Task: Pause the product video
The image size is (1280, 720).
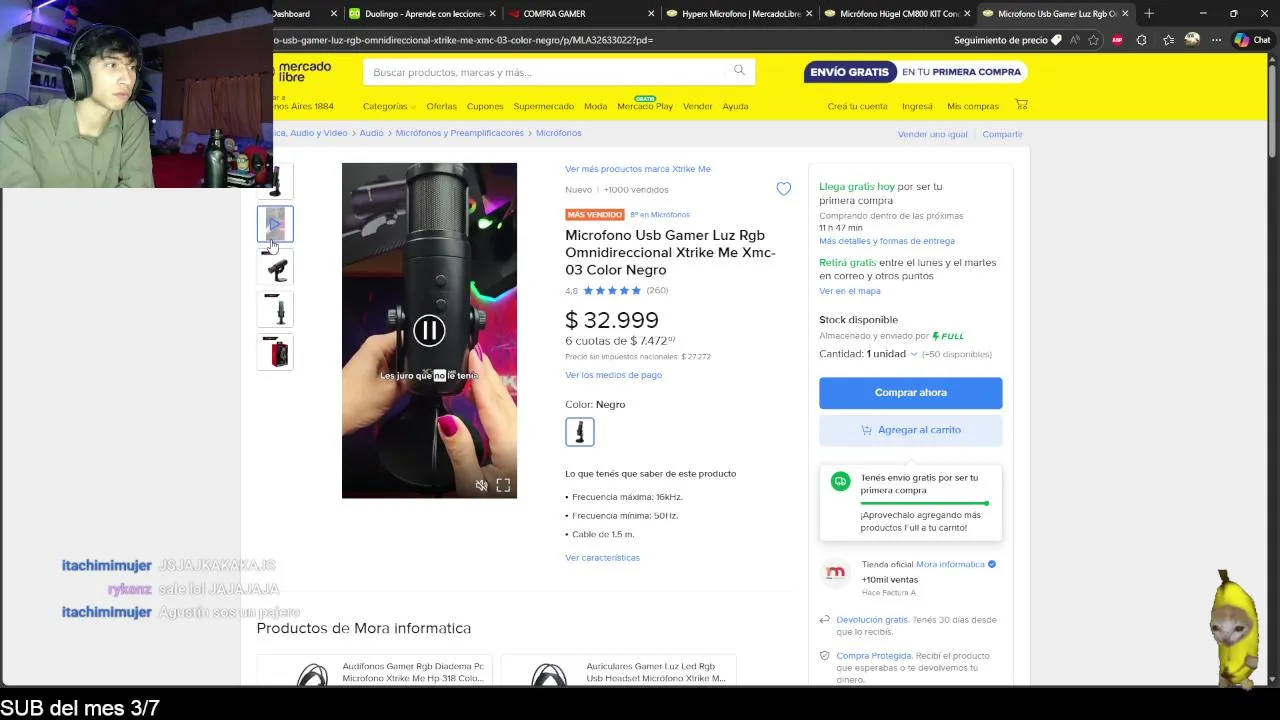Action: click(x=429, y=330)
